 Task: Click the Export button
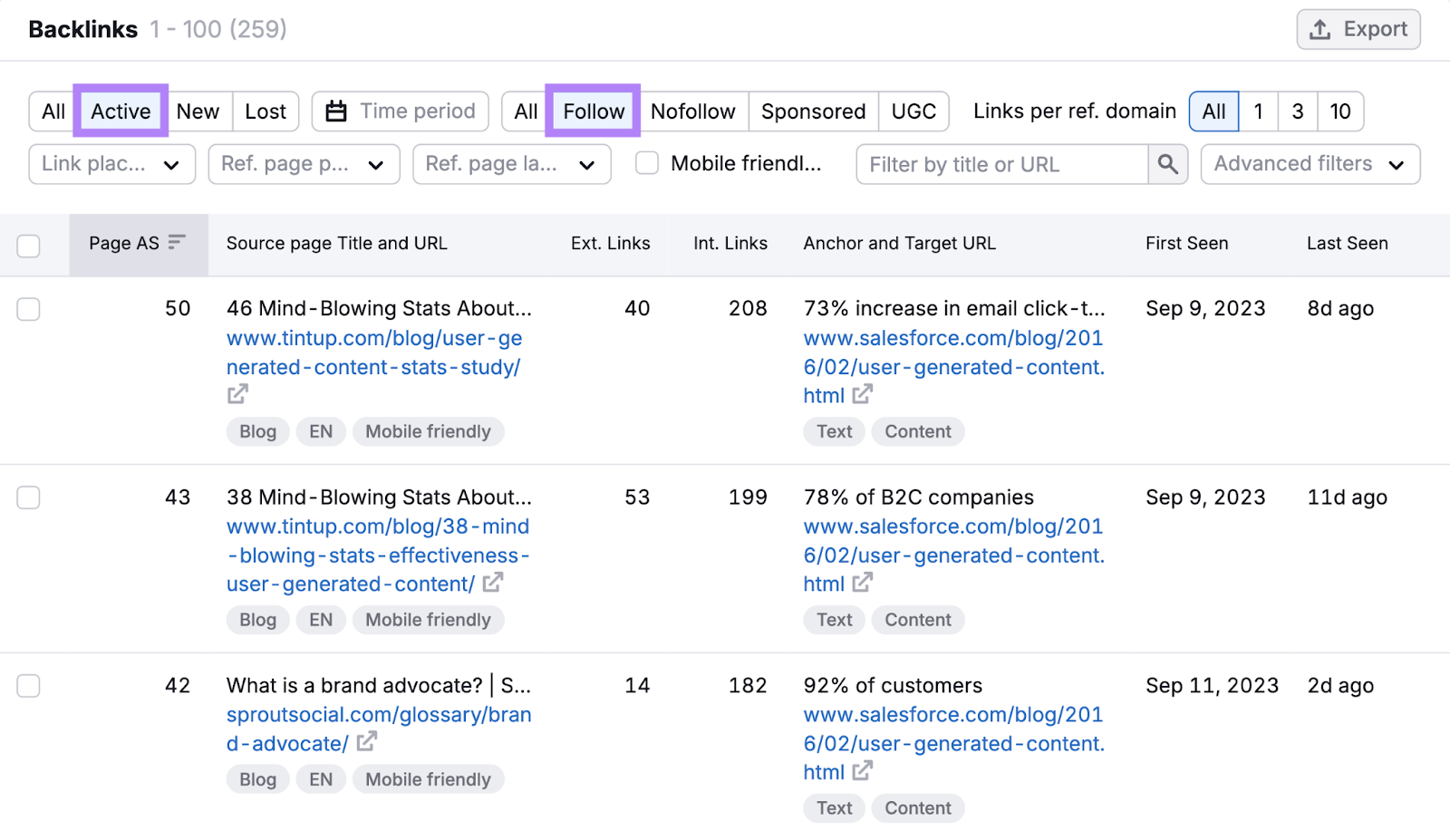click(1358, 28)
